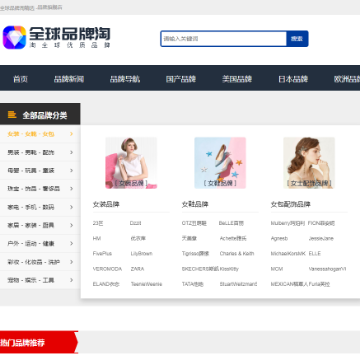Image resolution: width=360 pixels, height=360 pixels.
Task: Open the Vanessahogan brand link
Action: [x=327, y=269]
